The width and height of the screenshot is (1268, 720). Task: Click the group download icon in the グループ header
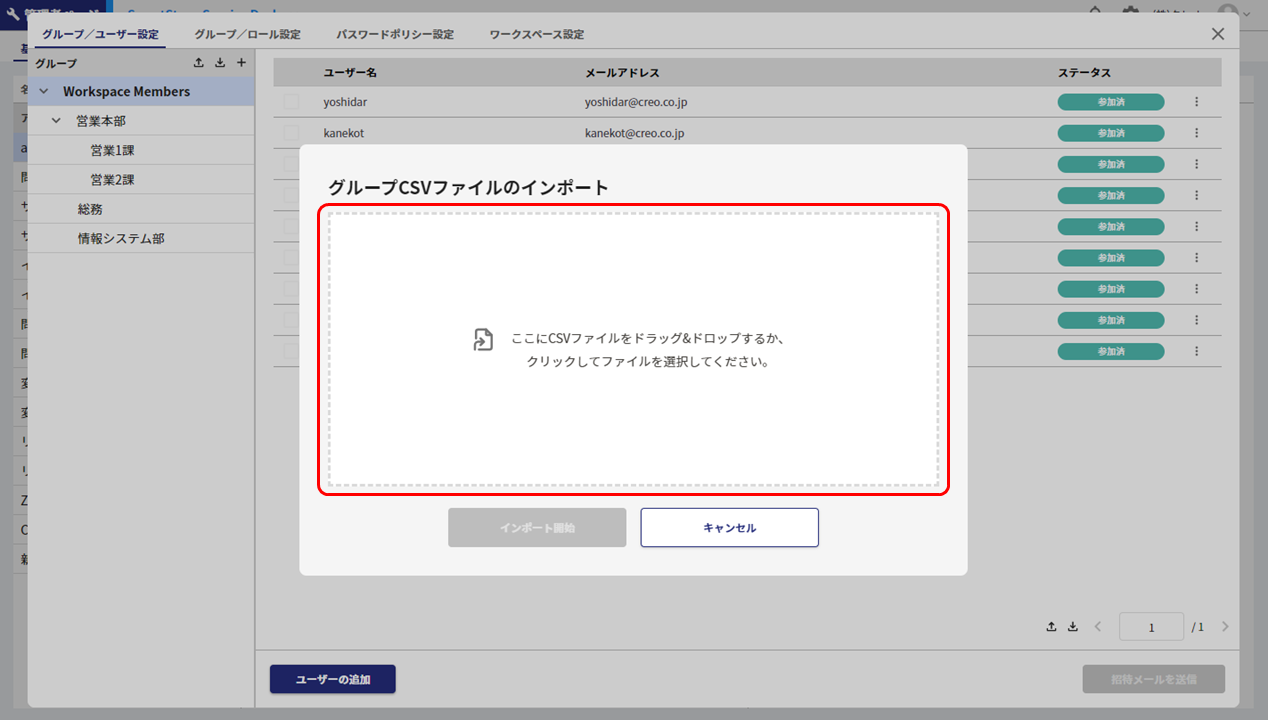pyautogui.click(x=220, y=63)
